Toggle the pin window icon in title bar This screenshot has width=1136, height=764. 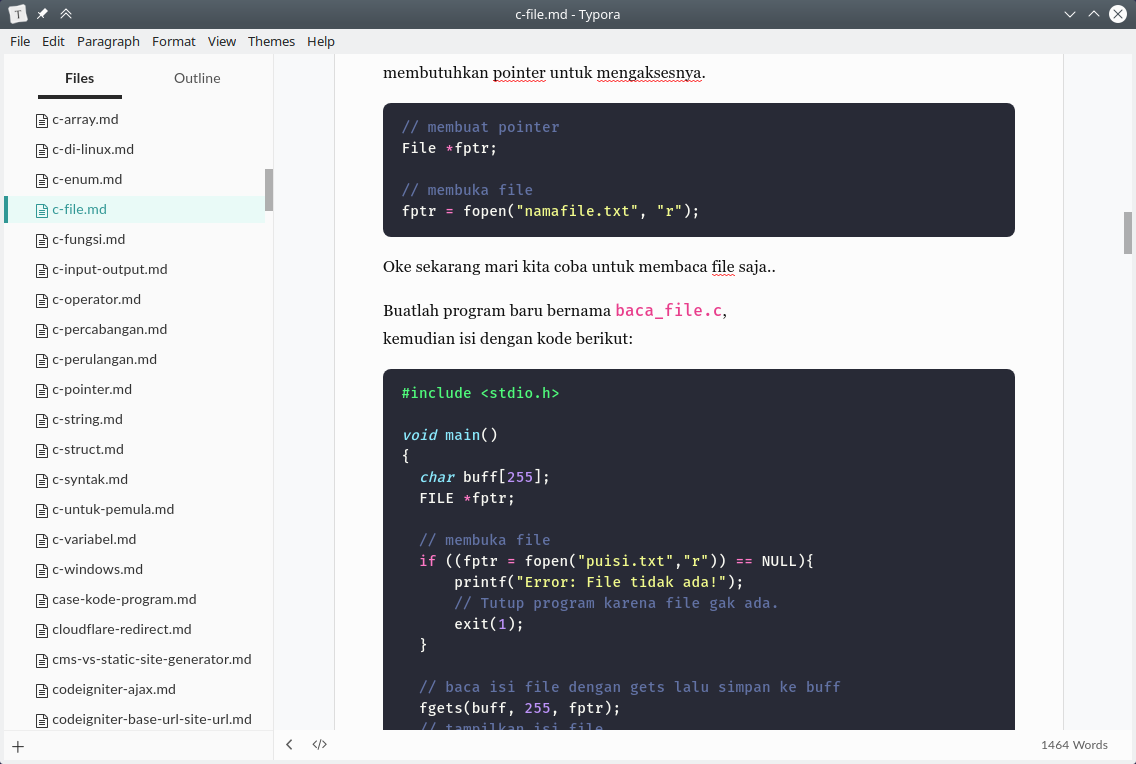pos(42,14)
